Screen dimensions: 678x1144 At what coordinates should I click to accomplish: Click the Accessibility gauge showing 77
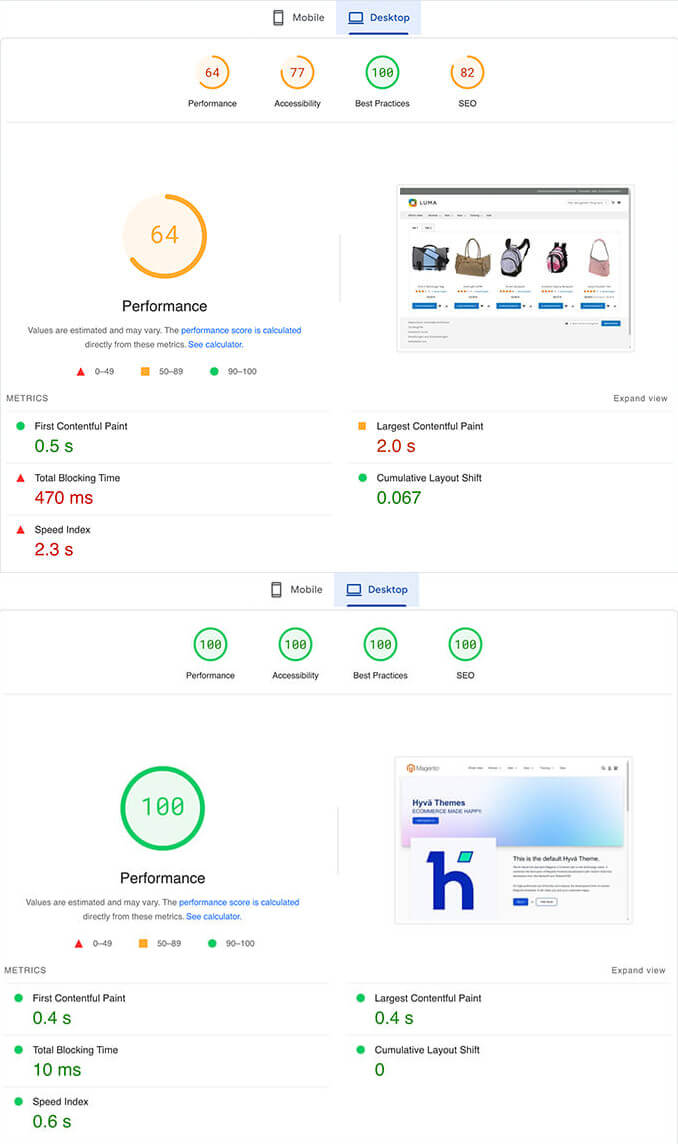coord(297,73)
